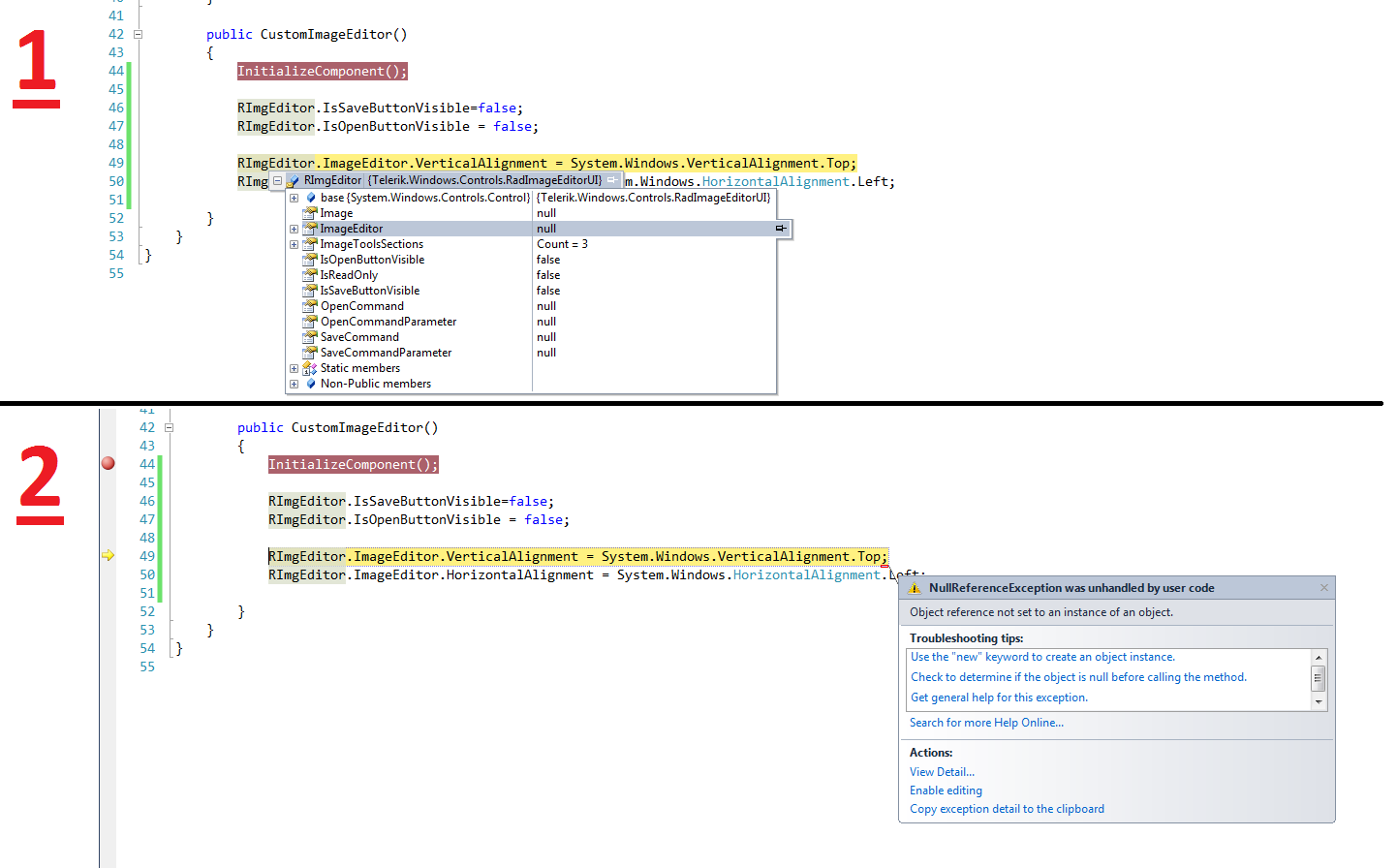
Task: Toggle the red breakpoint on line 44
Action: point(109,464)
